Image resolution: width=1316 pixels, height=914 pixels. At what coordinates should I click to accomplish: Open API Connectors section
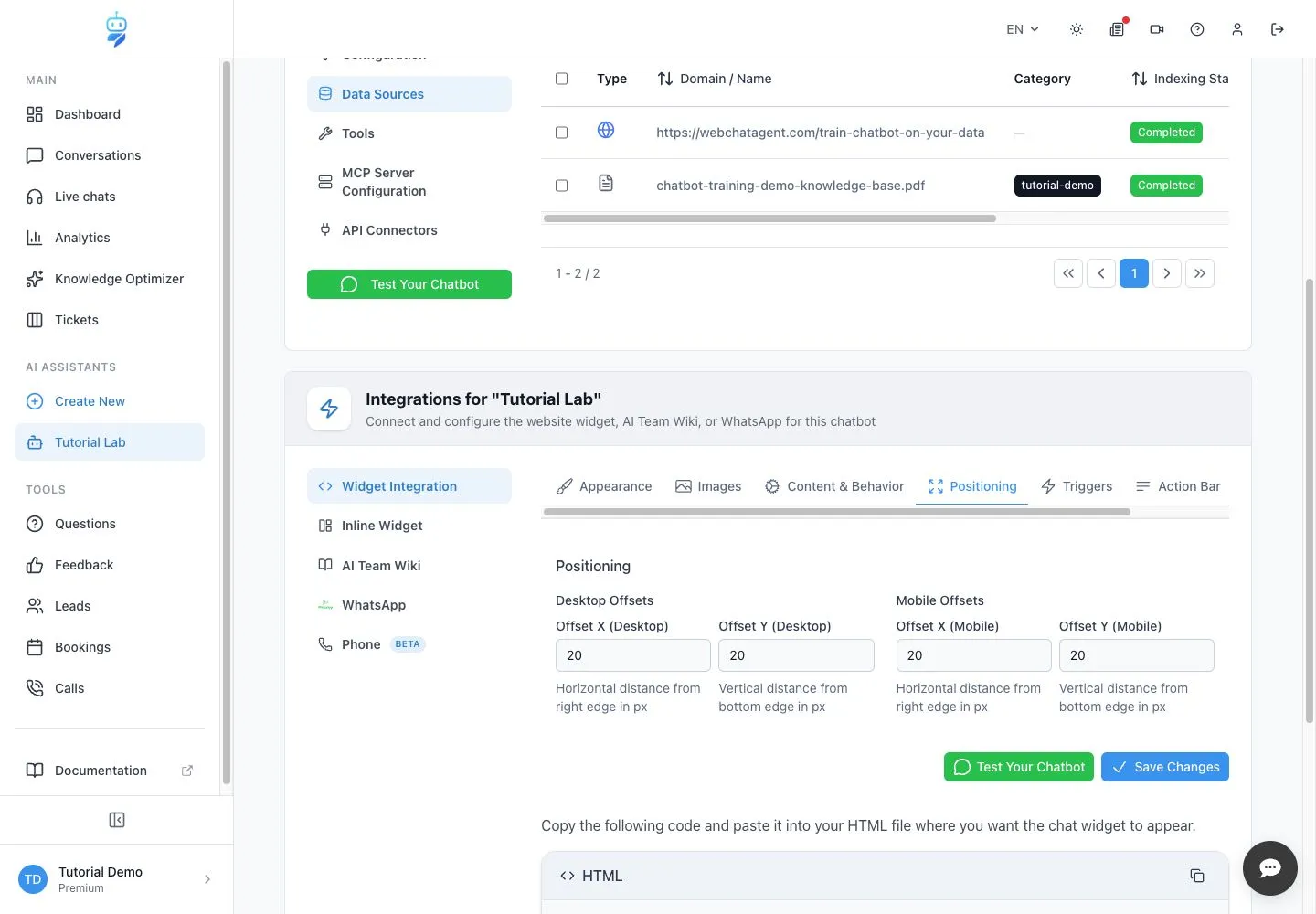click(409, 230)
